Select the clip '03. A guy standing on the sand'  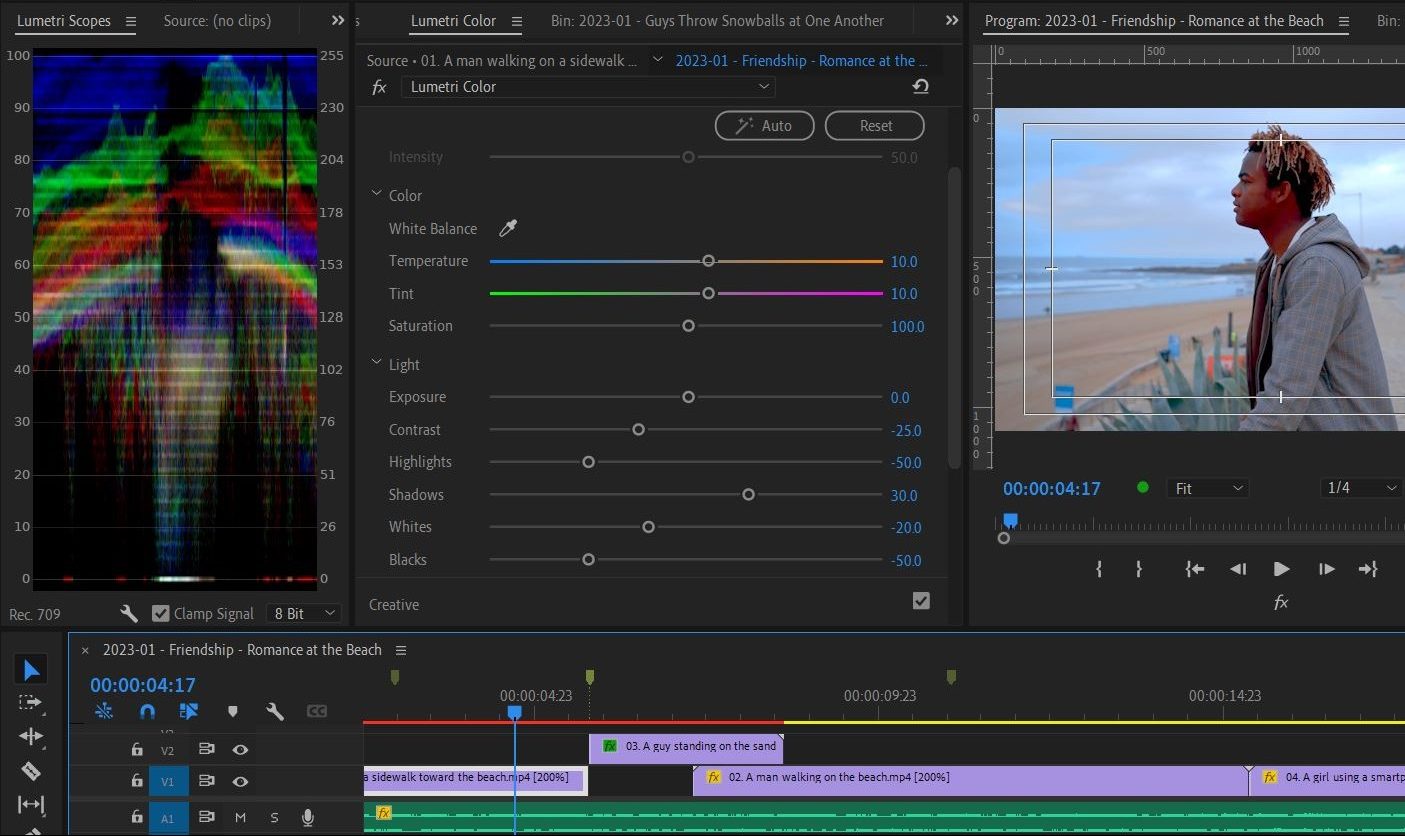[x=686, y=747]
